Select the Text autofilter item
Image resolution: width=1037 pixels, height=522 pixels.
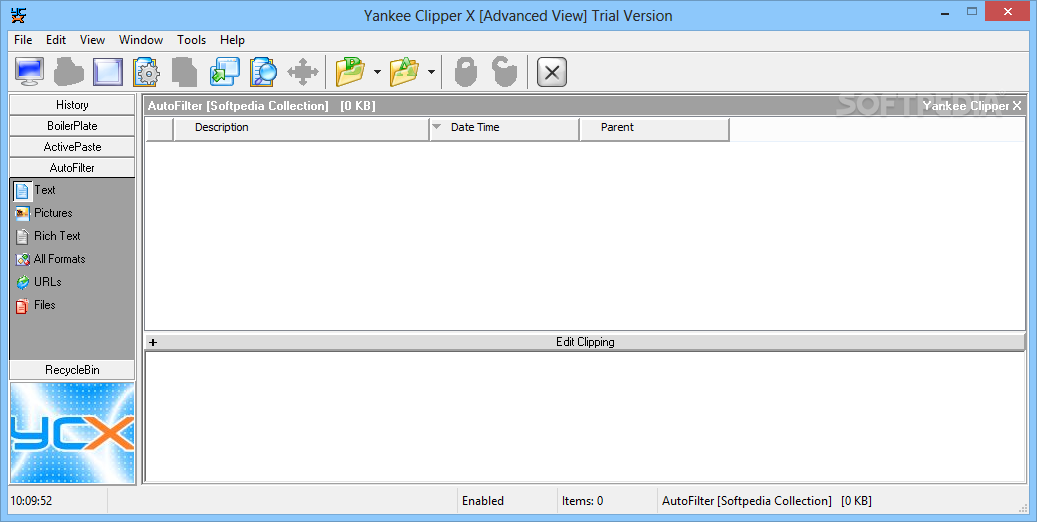point(35,191)
